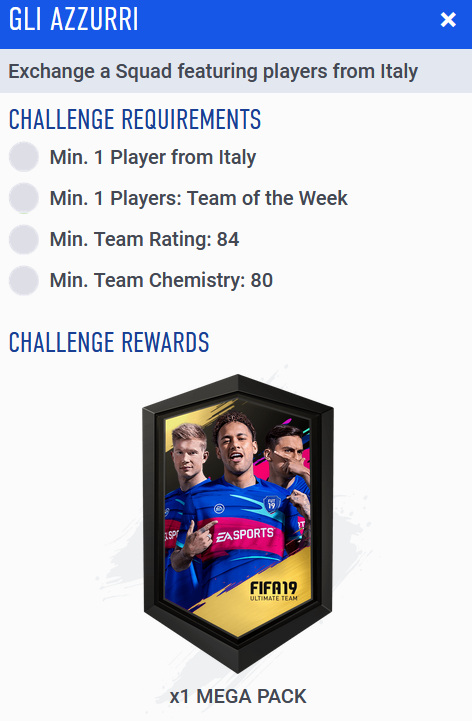Click the Challenge Rewards heading

click(109, 343)
